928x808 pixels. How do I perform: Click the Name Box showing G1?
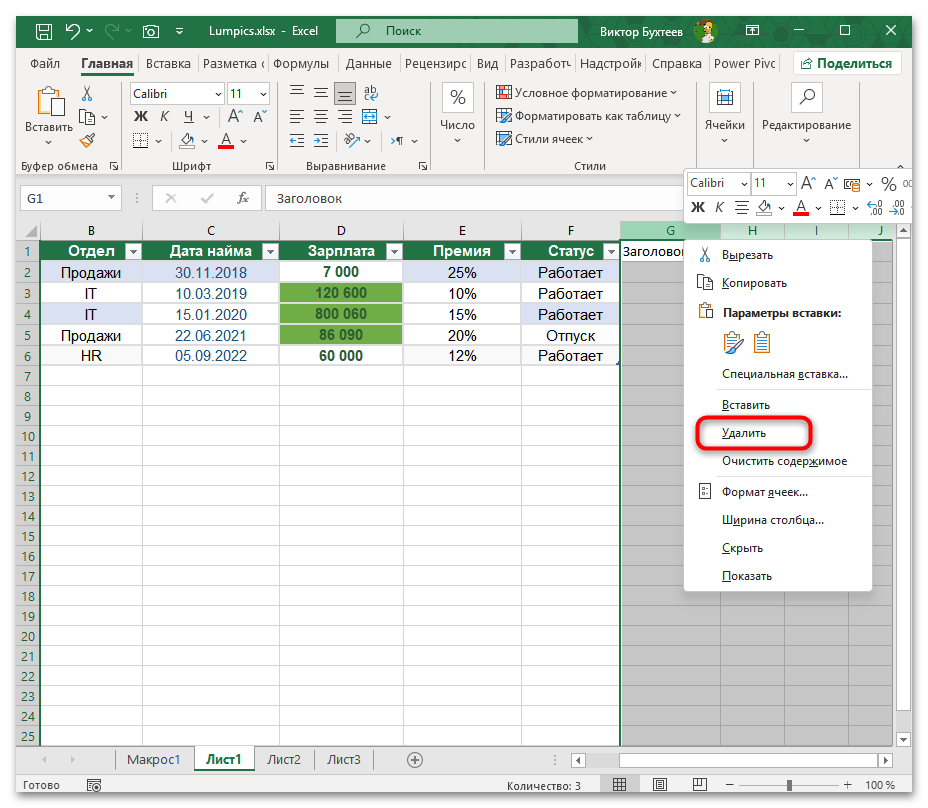click(60, 198)
